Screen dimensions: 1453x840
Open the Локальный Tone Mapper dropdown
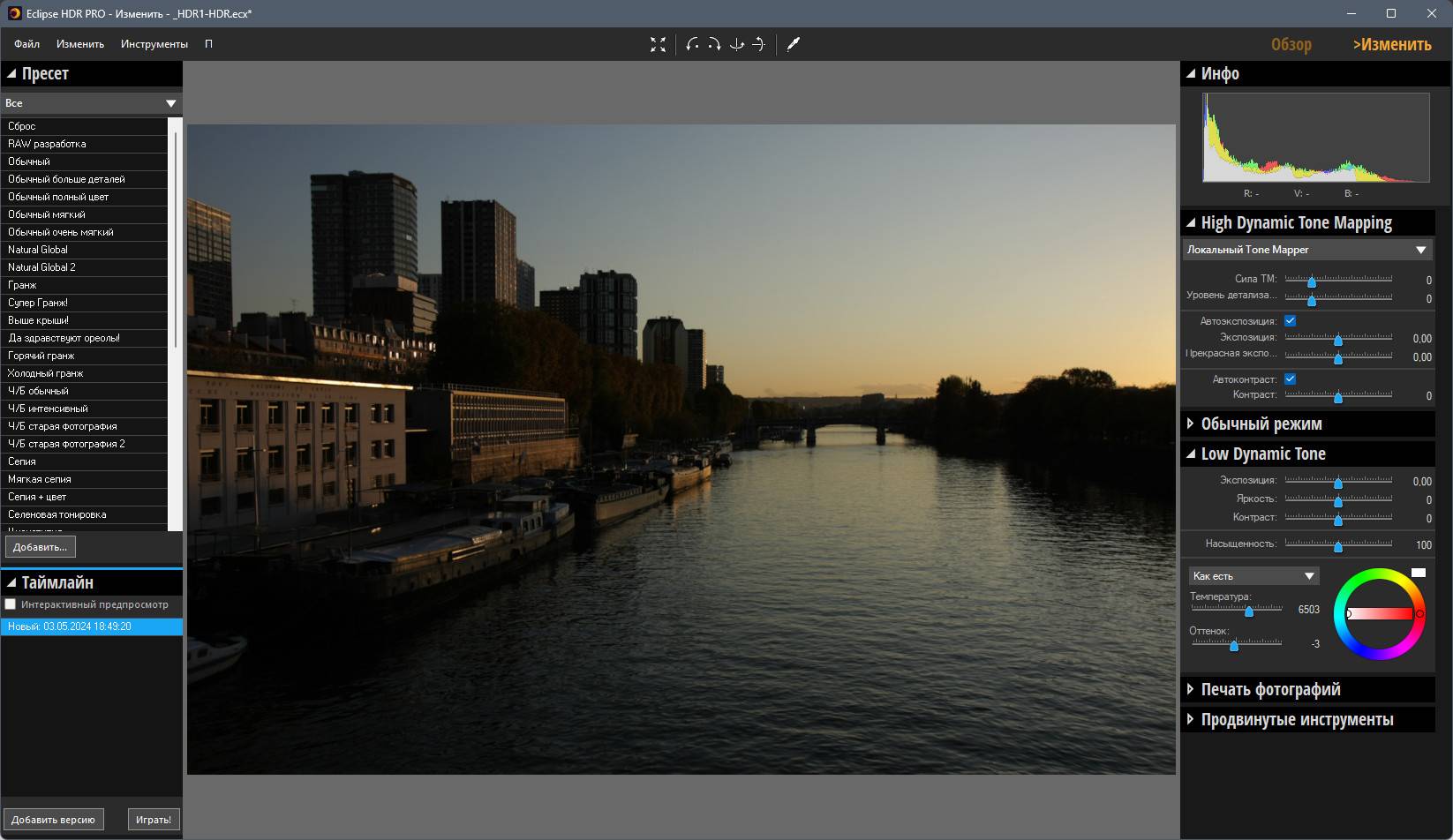[x=1307, y=250]
